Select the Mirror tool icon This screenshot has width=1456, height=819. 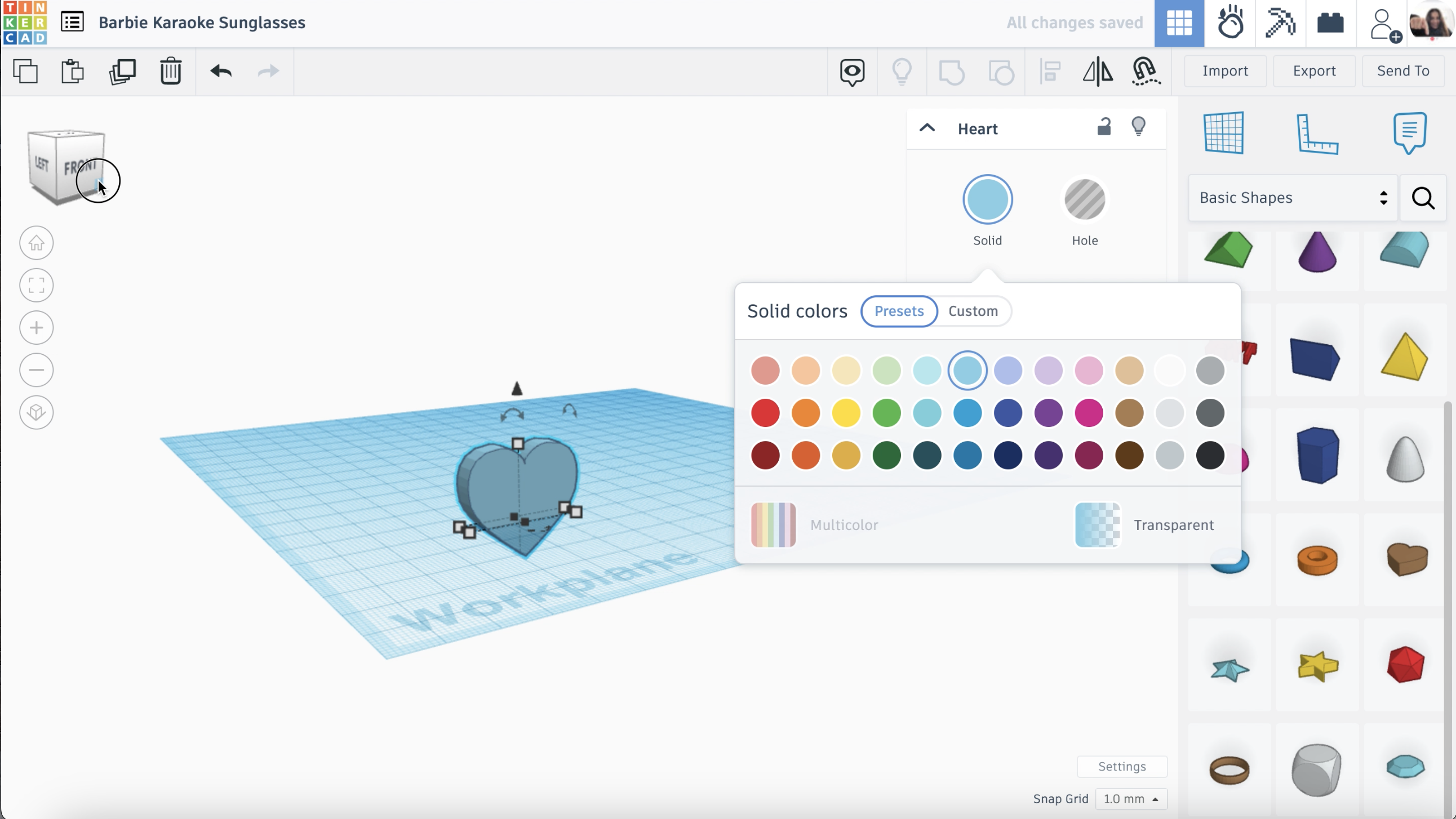point(1097,72)
